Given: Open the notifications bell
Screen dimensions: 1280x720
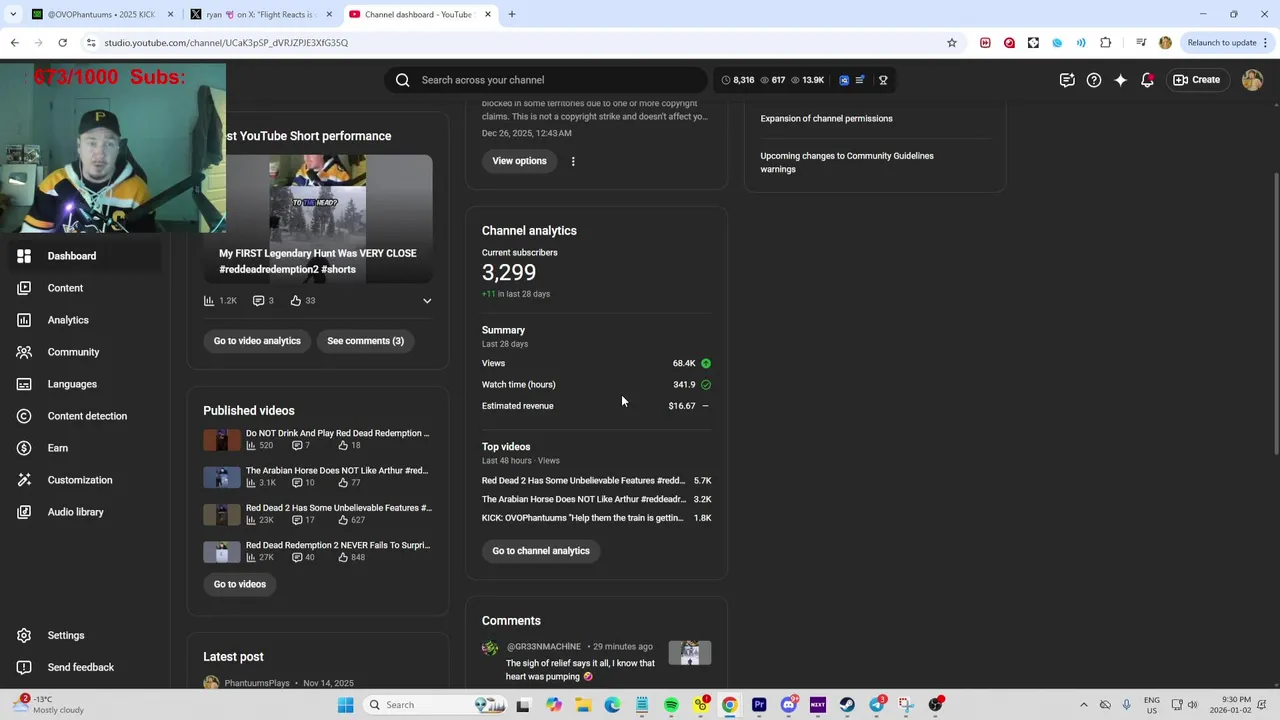Looking at the screenshot, I should tap(1147, 80).
